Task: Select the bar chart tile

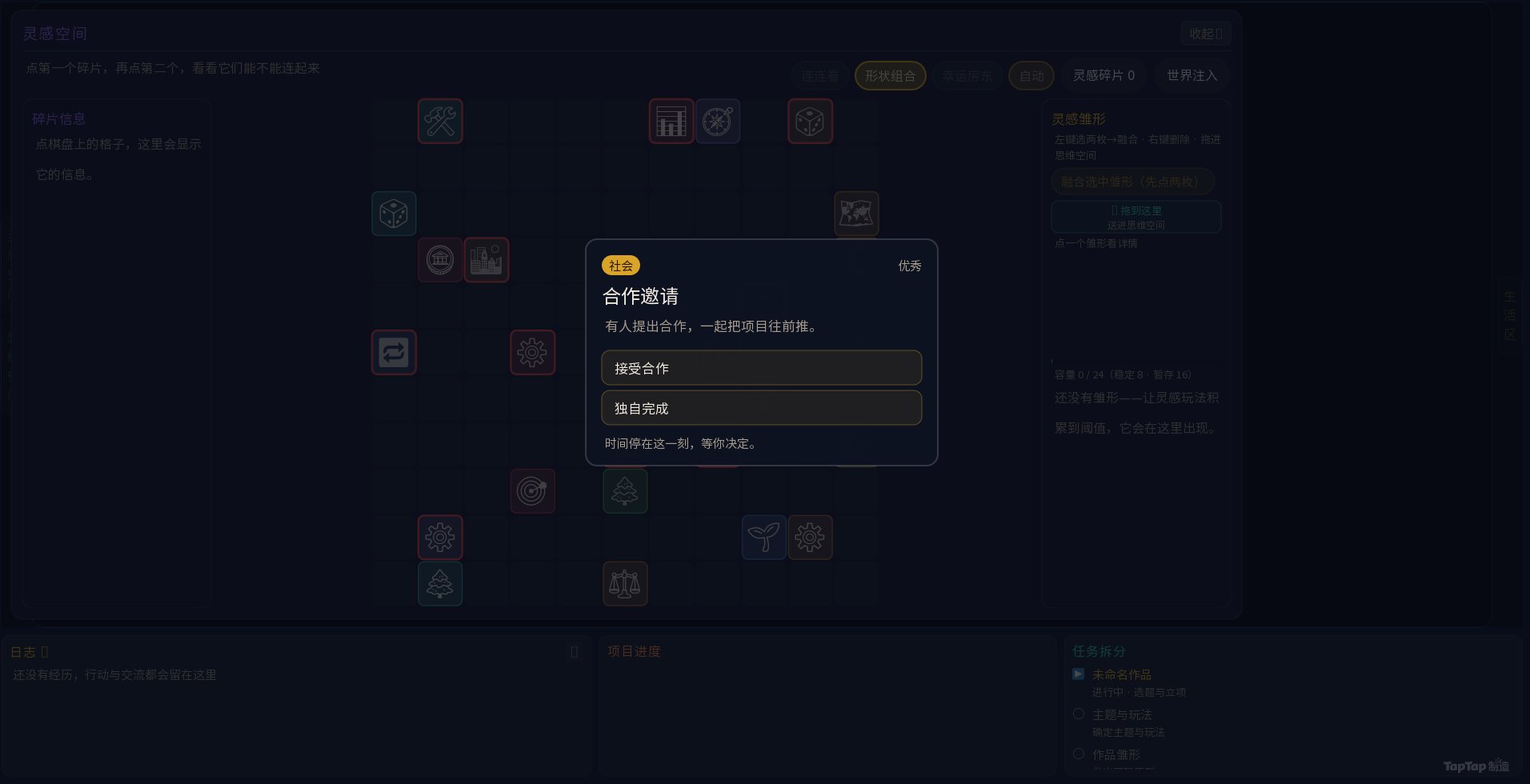Action: [x=671, y=122]
